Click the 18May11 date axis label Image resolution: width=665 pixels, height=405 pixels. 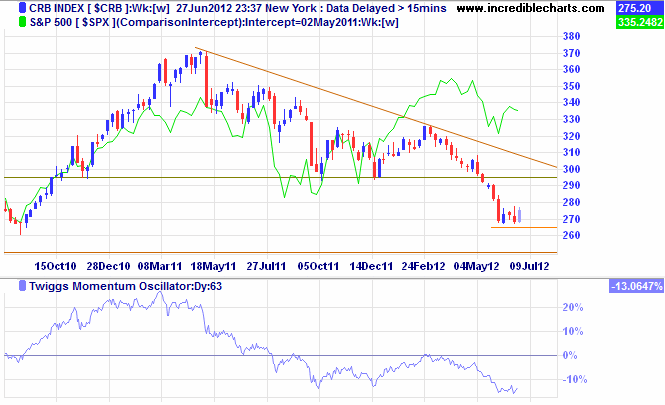point(213,266)
